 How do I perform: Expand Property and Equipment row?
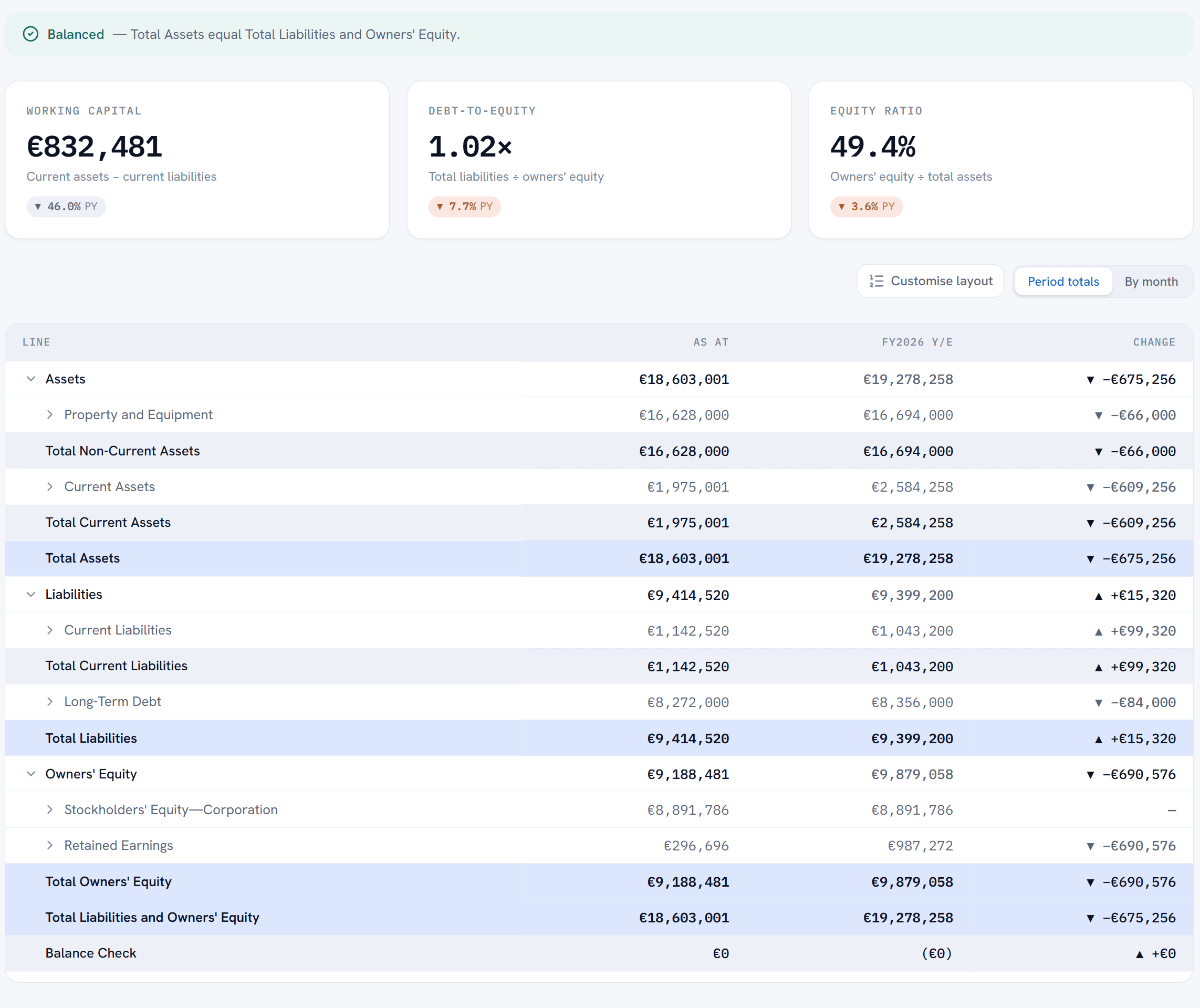tap(50, 415)
